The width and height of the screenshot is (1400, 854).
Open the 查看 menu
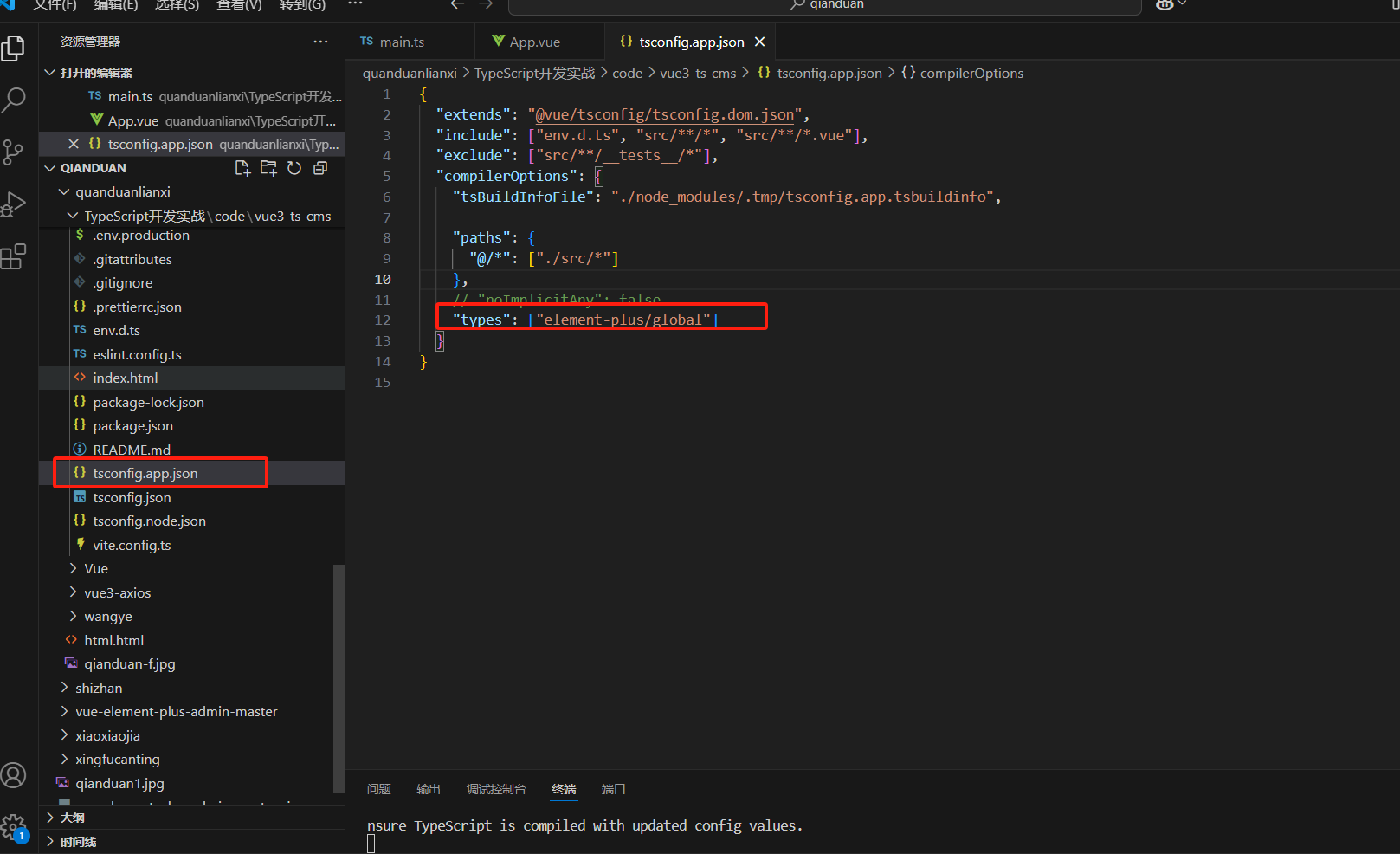point(239,5)
